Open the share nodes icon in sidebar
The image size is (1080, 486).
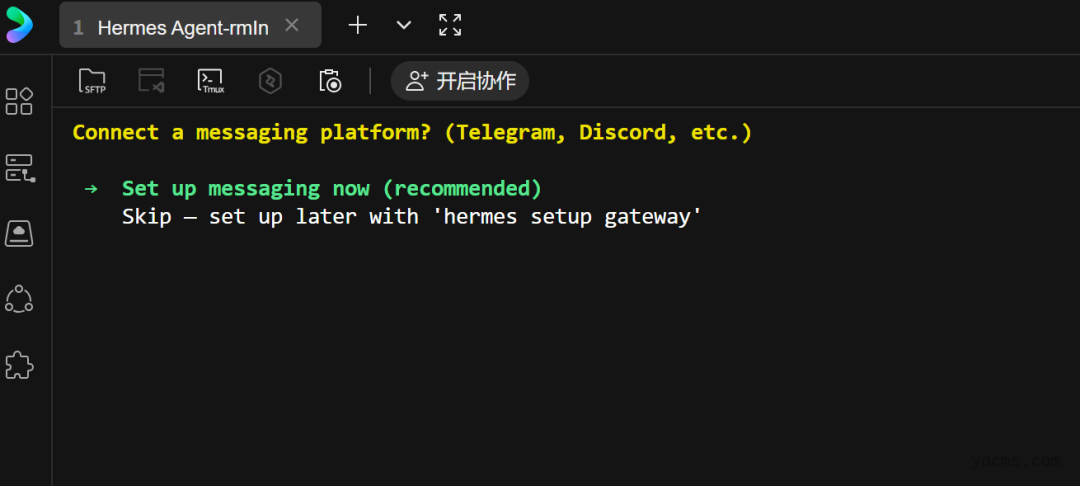coord(19,299)
